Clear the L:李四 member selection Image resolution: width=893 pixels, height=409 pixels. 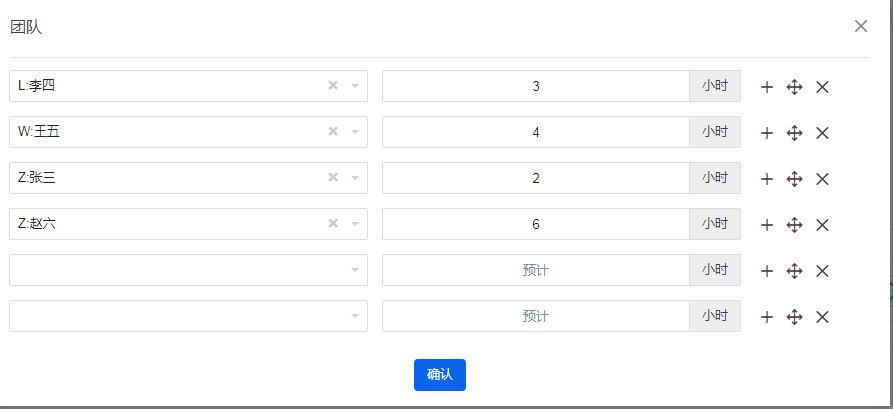coord(333,86)
